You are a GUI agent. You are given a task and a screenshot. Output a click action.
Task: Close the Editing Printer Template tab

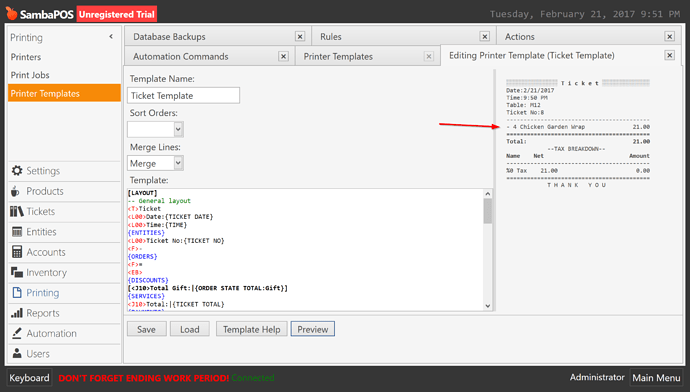click(x=669, y=55)
